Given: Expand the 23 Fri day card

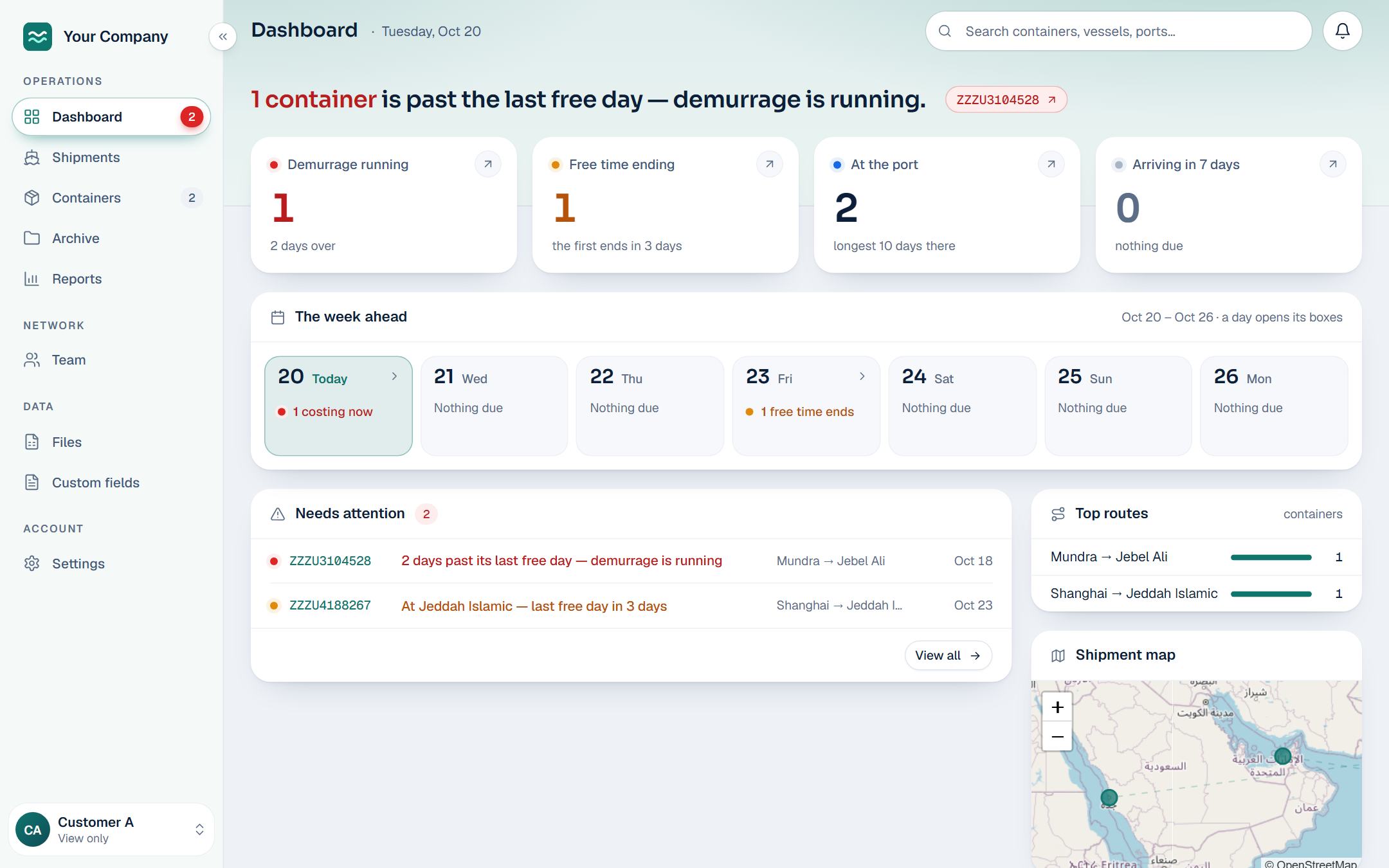Looking at the screenshot, I should pos(806,406).
